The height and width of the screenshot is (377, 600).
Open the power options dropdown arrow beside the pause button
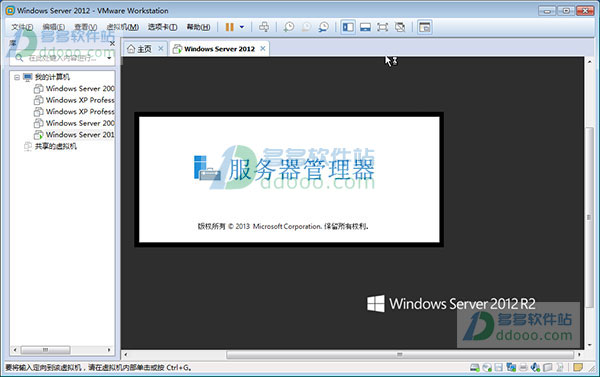pos(242,27)
